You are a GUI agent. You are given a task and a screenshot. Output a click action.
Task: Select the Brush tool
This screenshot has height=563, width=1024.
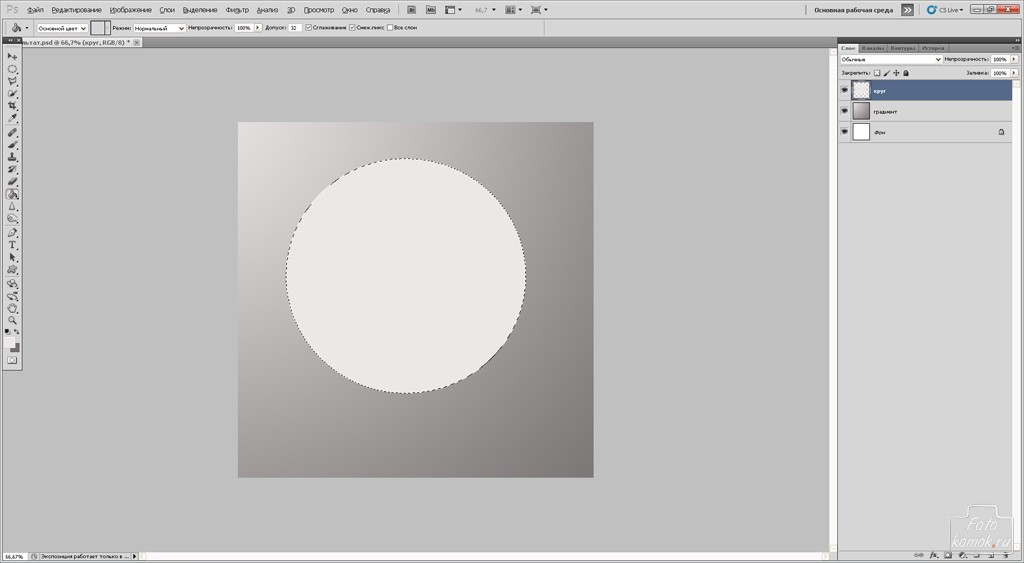click(x=12, y=145)
